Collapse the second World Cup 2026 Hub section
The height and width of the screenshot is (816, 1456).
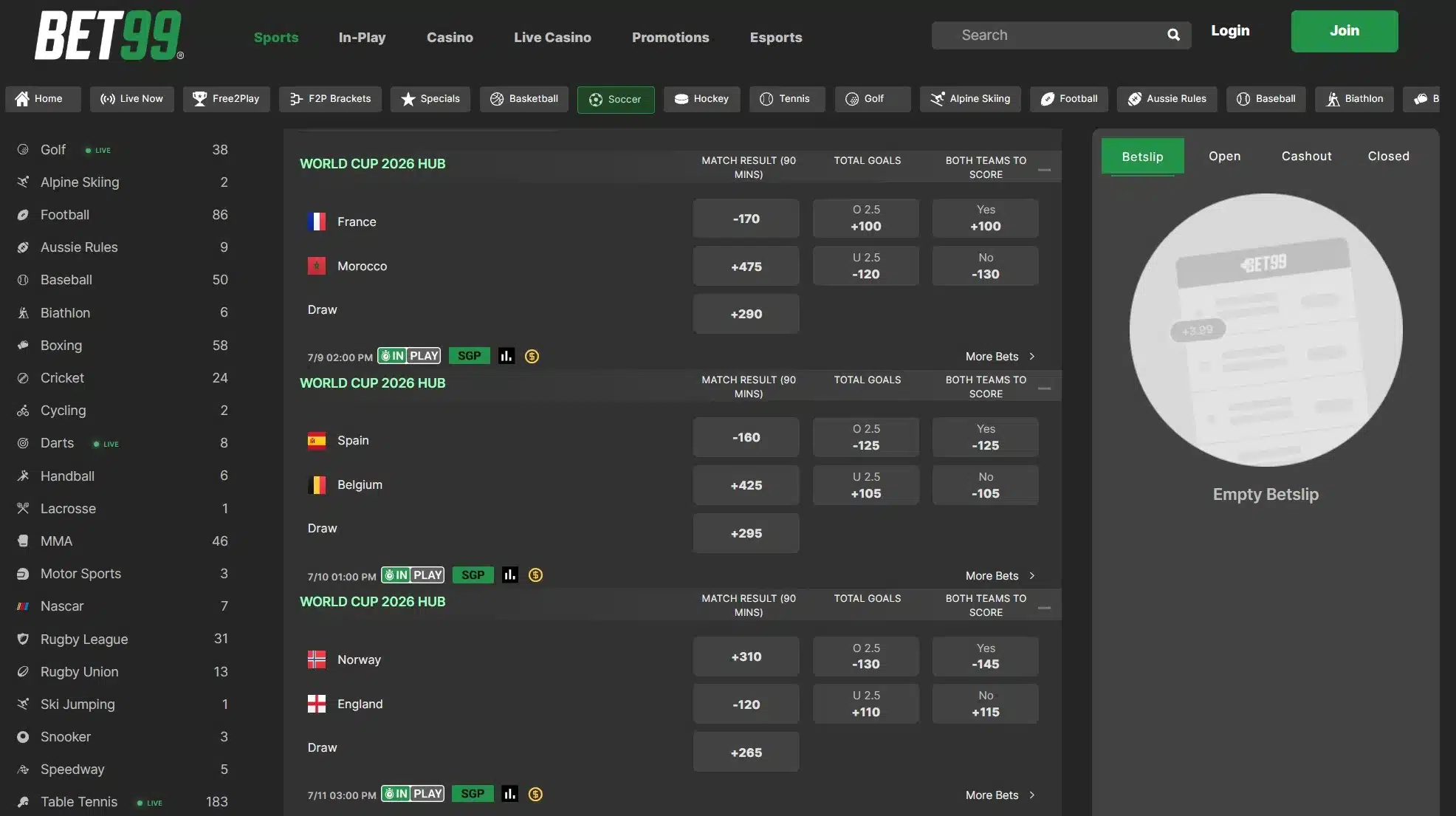coord(1044,388)
